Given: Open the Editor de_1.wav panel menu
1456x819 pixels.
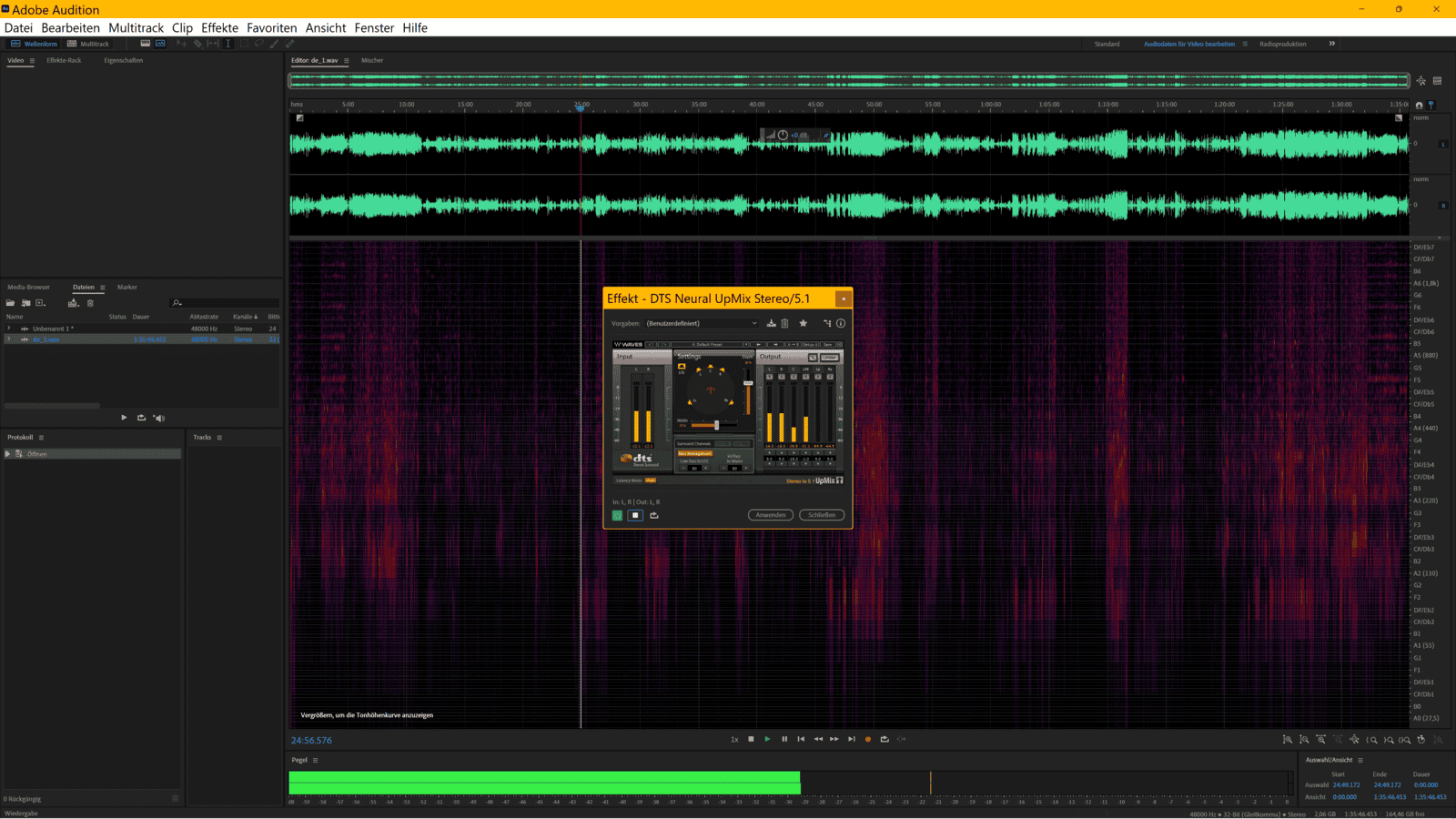Looking at the screenshot, I should (x=346, y=61).
